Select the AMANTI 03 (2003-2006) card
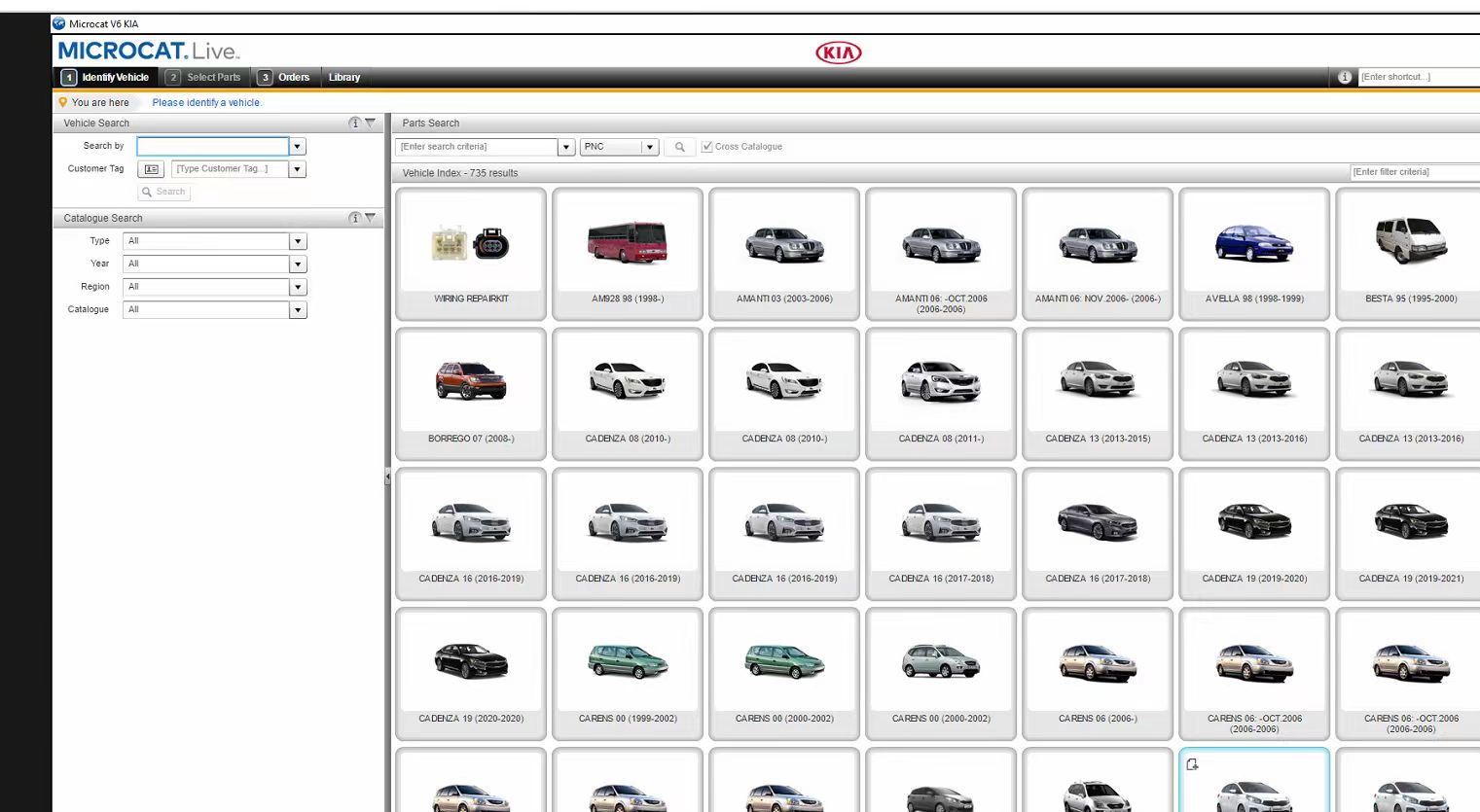Image resolution: width=1480 pixels, height=812 pixels. (784, 254)
